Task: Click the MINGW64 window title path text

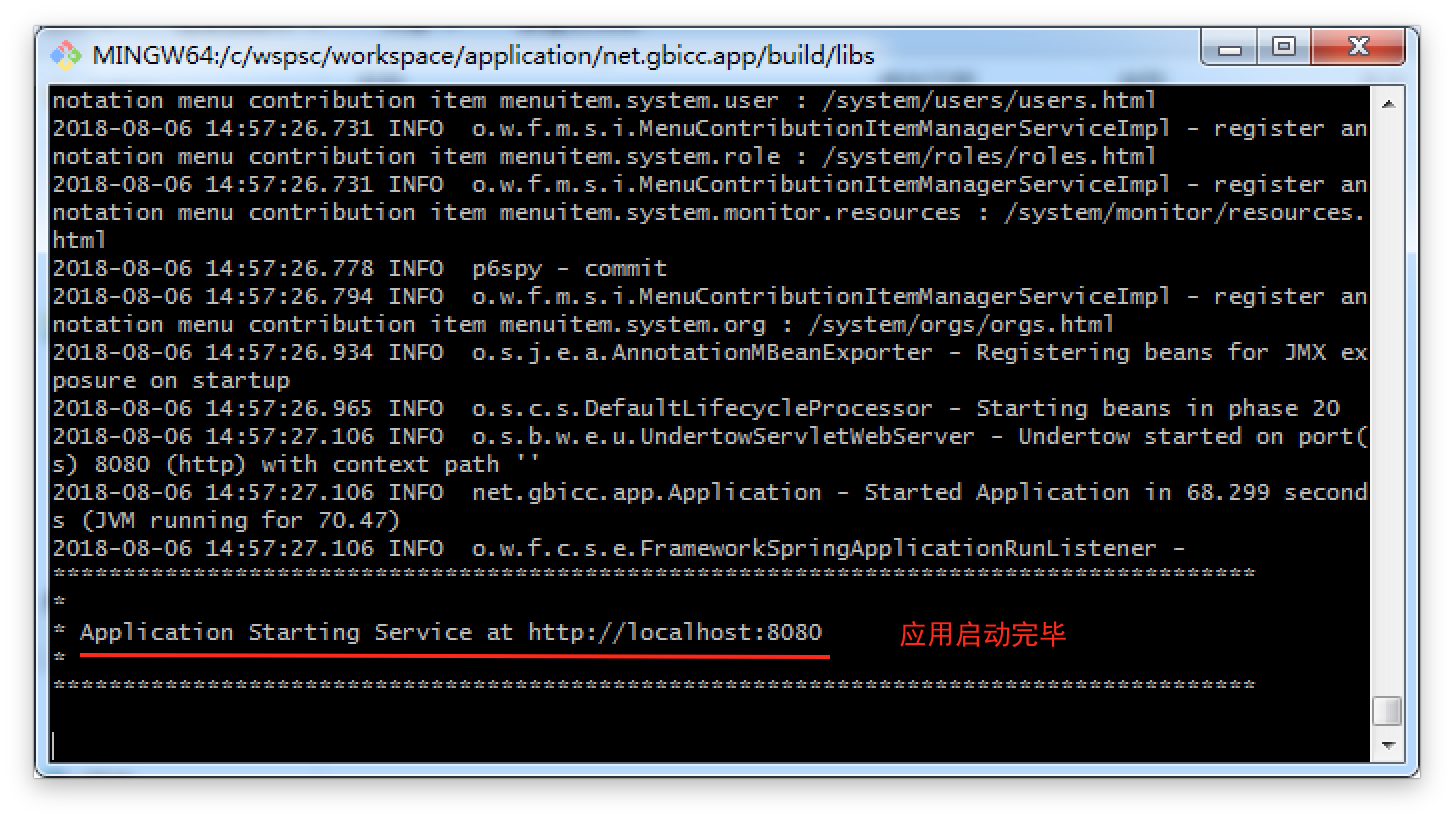Action: tap(483, 55)
